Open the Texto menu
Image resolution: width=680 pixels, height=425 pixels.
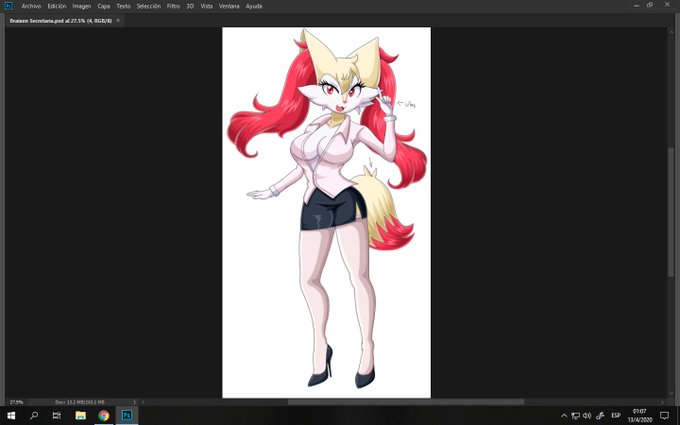pos(123,6)
